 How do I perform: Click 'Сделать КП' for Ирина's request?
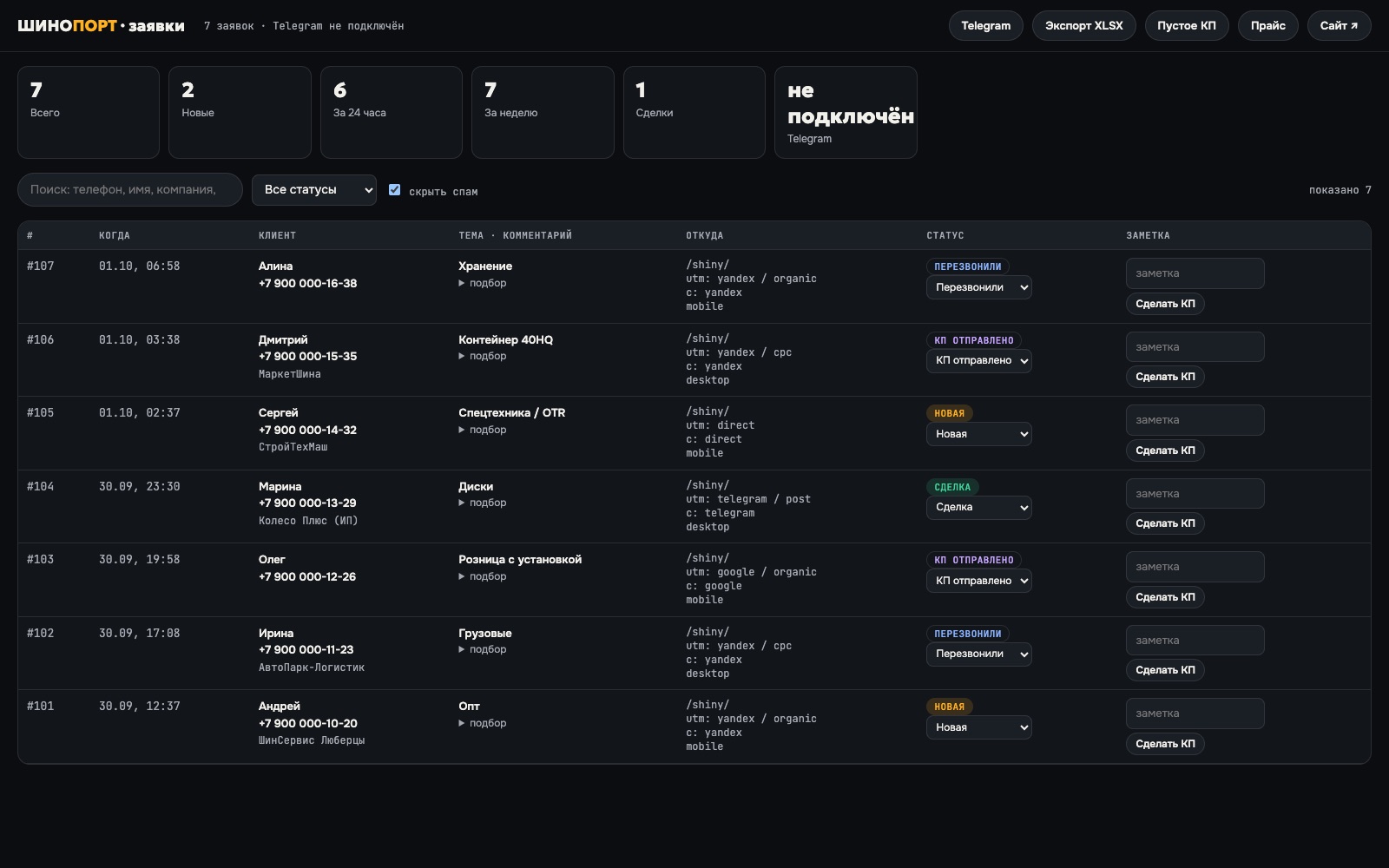click(1165, 670)
